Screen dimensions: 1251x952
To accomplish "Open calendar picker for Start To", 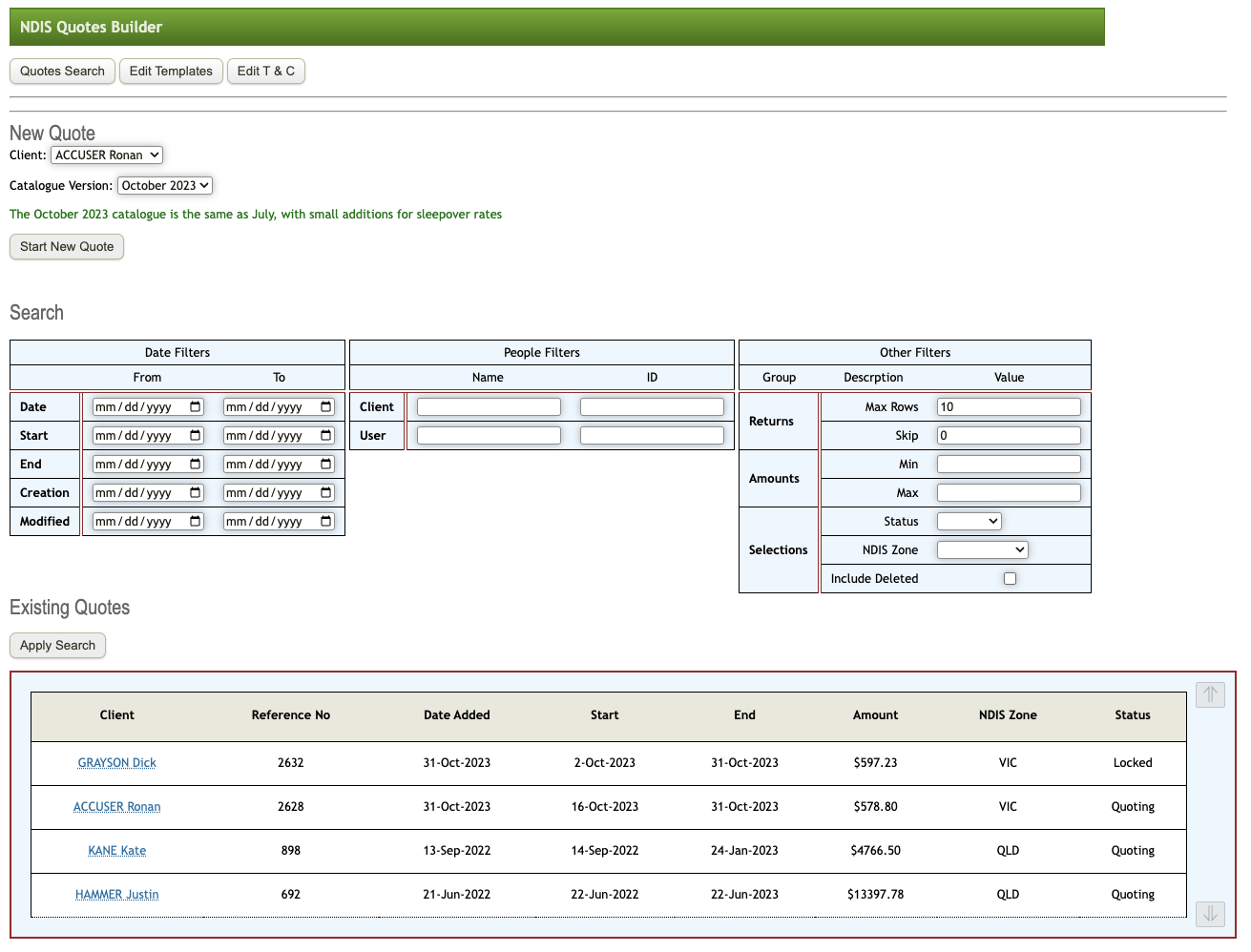I will point(326,436).
